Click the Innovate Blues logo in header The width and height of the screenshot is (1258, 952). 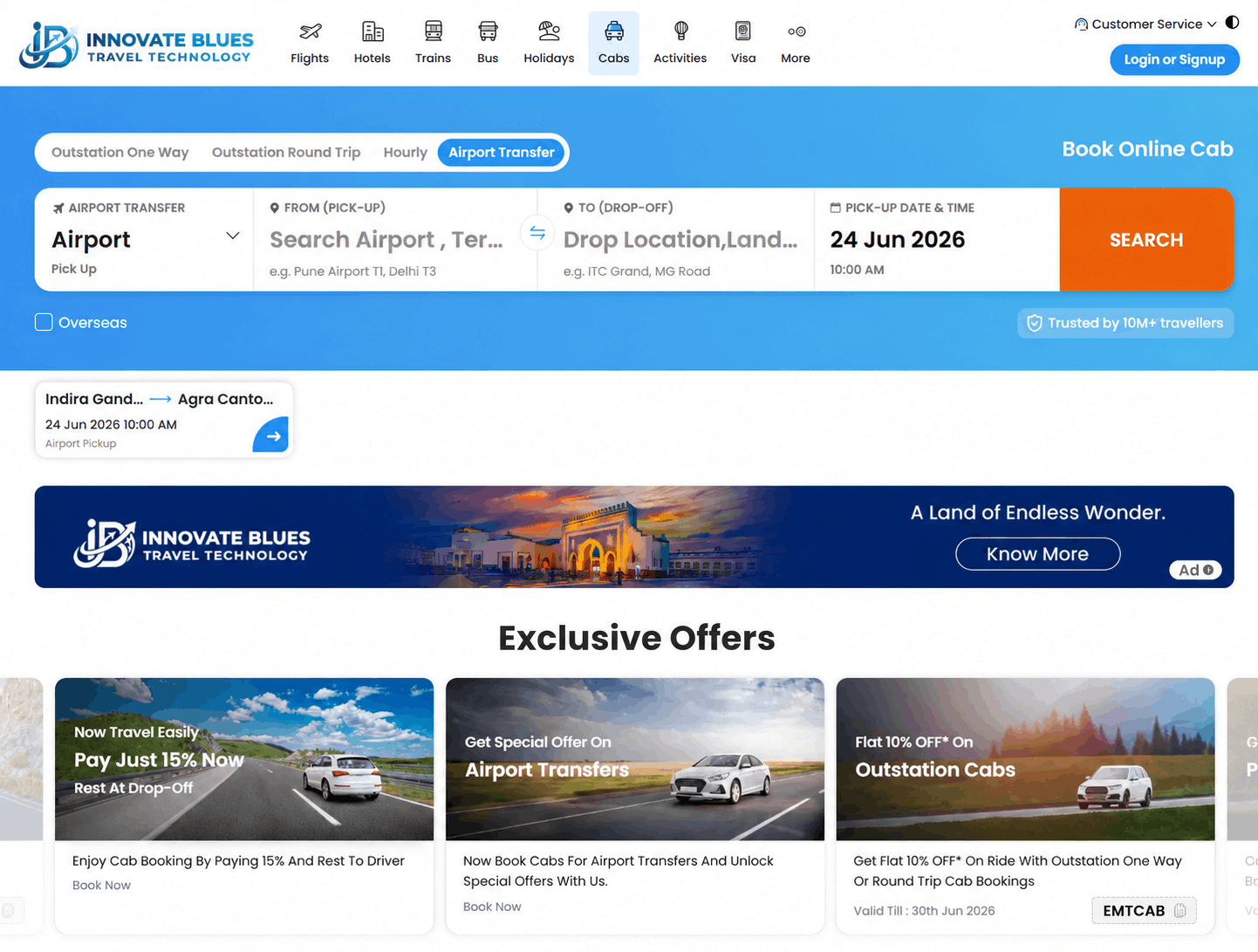coord(136,45)
